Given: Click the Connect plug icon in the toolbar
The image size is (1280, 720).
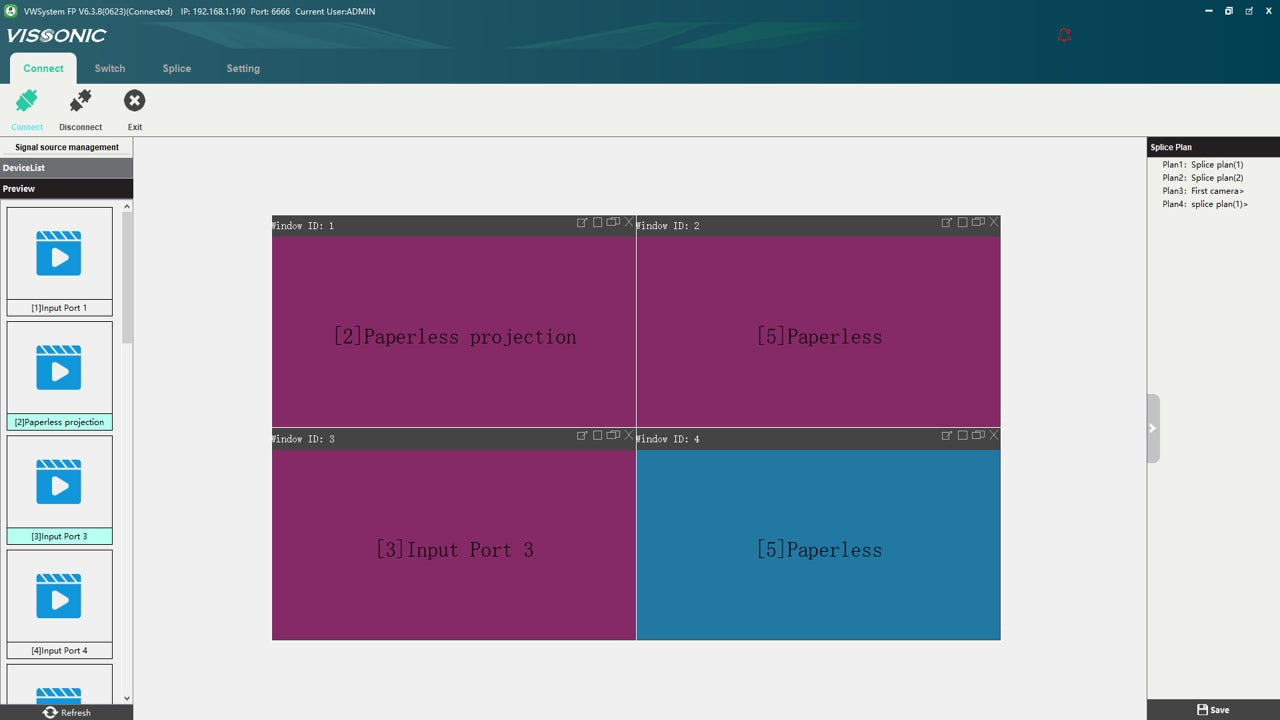Looking at the screenshot, I should (27, 100).
